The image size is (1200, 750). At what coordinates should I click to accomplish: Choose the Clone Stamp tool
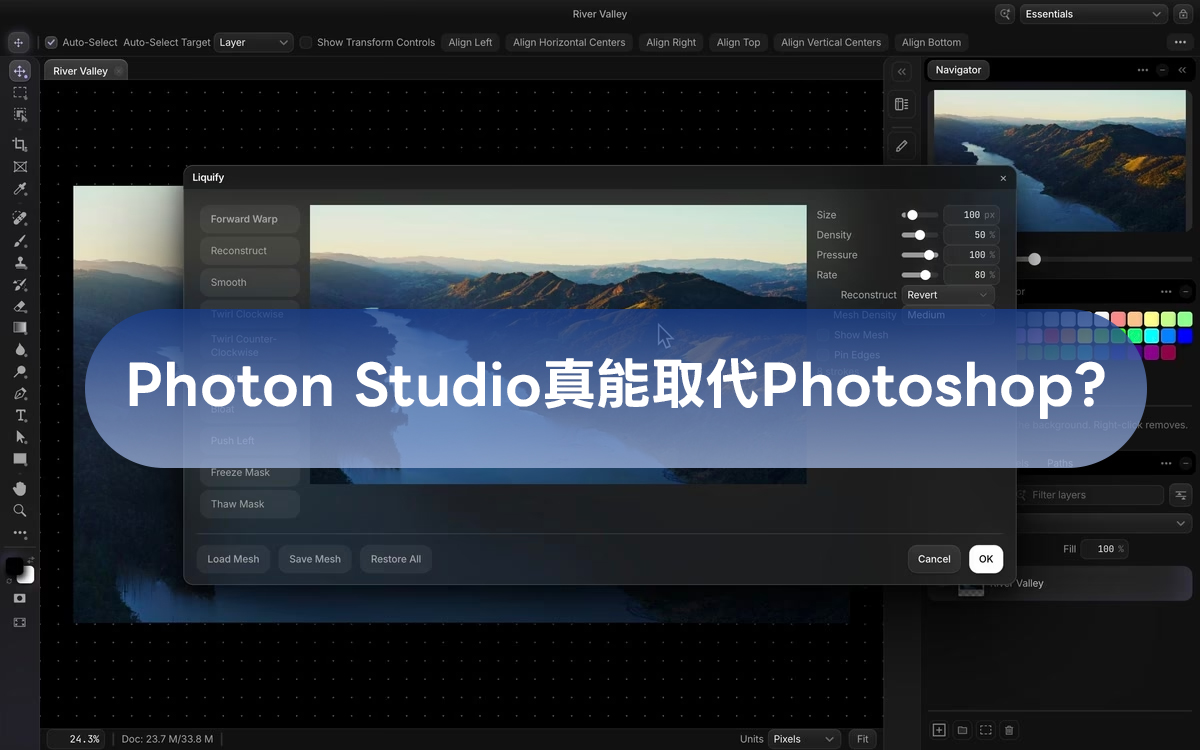pyautogui.click(x=20, y=263)
